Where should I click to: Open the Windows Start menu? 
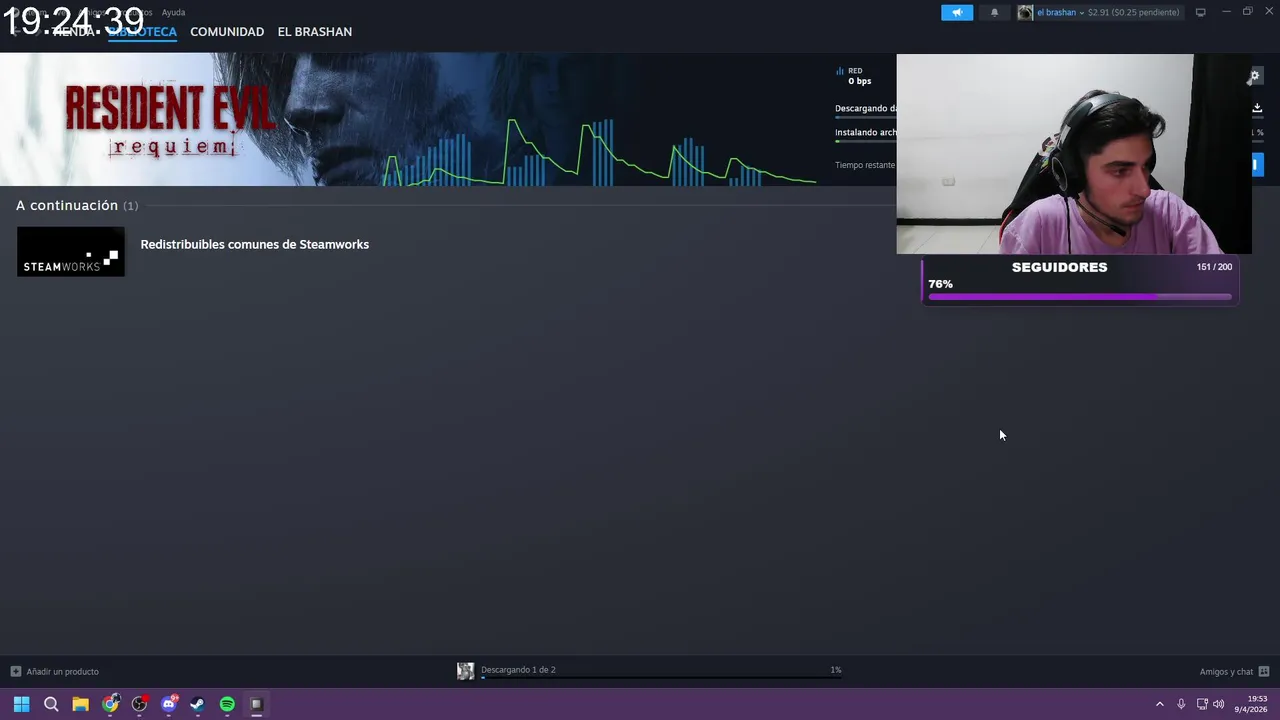pyautogui.click(x=21, y=704)
